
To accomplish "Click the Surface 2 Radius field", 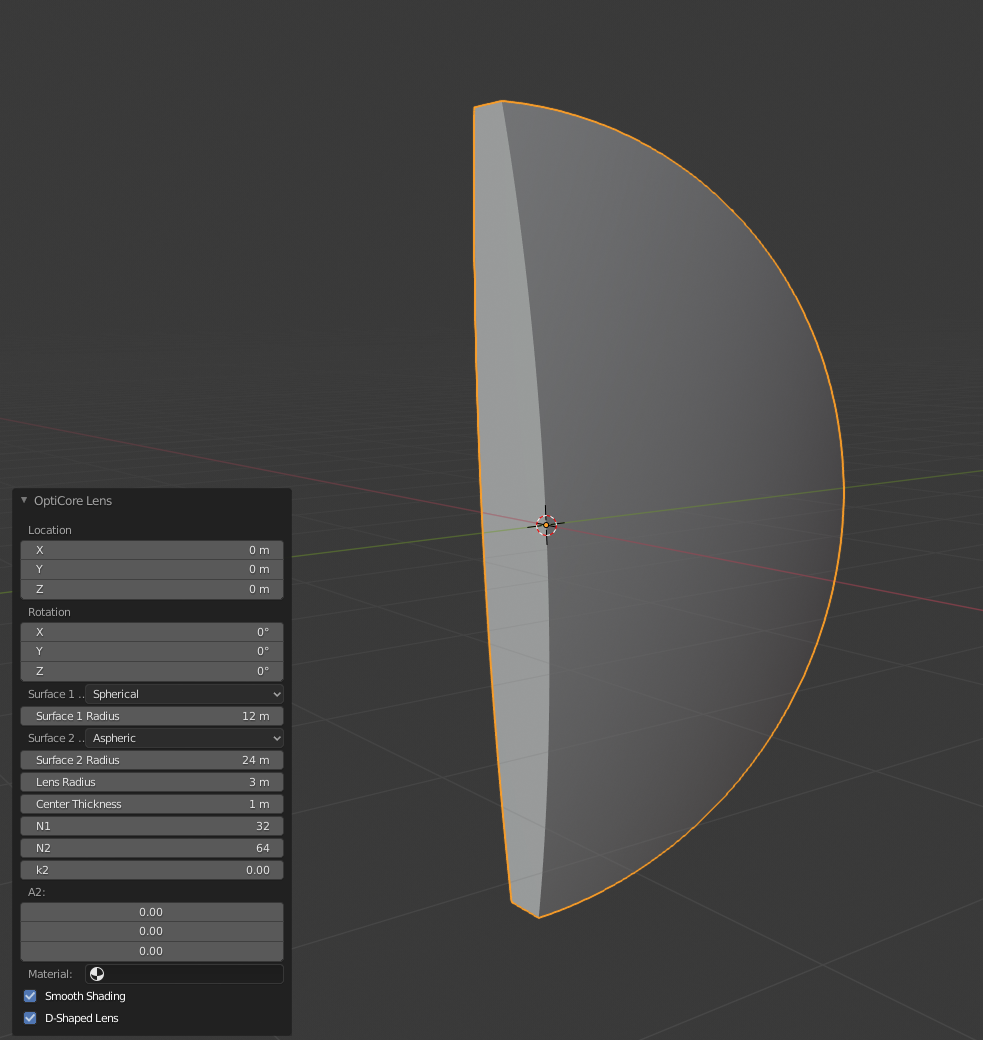I will point(152,760).
